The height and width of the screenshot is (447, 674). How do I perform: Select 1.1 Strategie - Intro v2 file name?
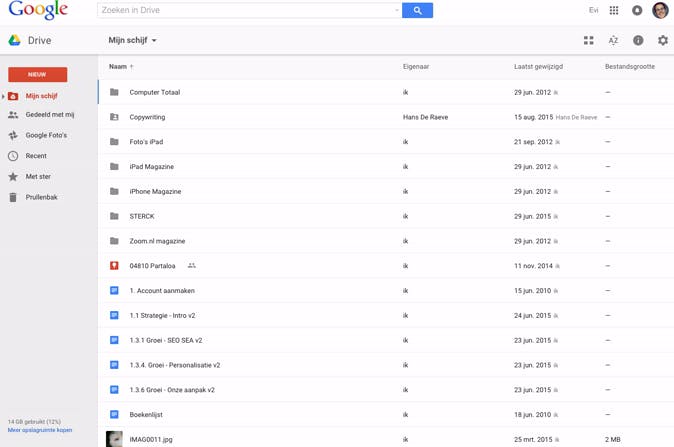[162, 315]
